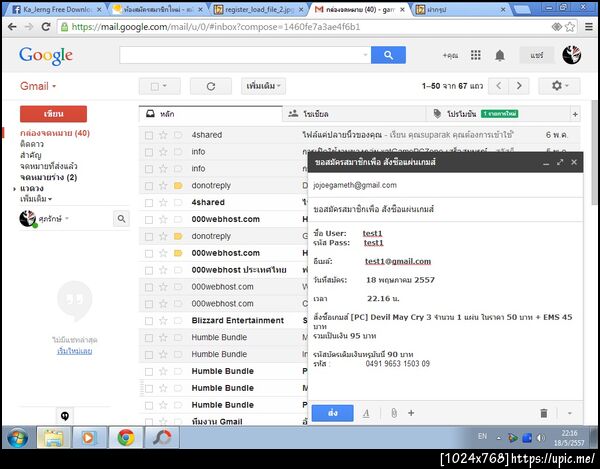
Task: Switch to the โซเชียล social tab
Action: (354, 114)
